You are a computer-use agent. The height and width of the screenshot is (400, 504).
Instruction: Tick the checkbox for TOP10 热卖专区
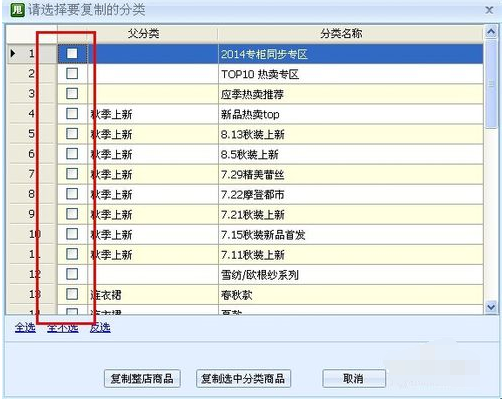tap(72, 74)
